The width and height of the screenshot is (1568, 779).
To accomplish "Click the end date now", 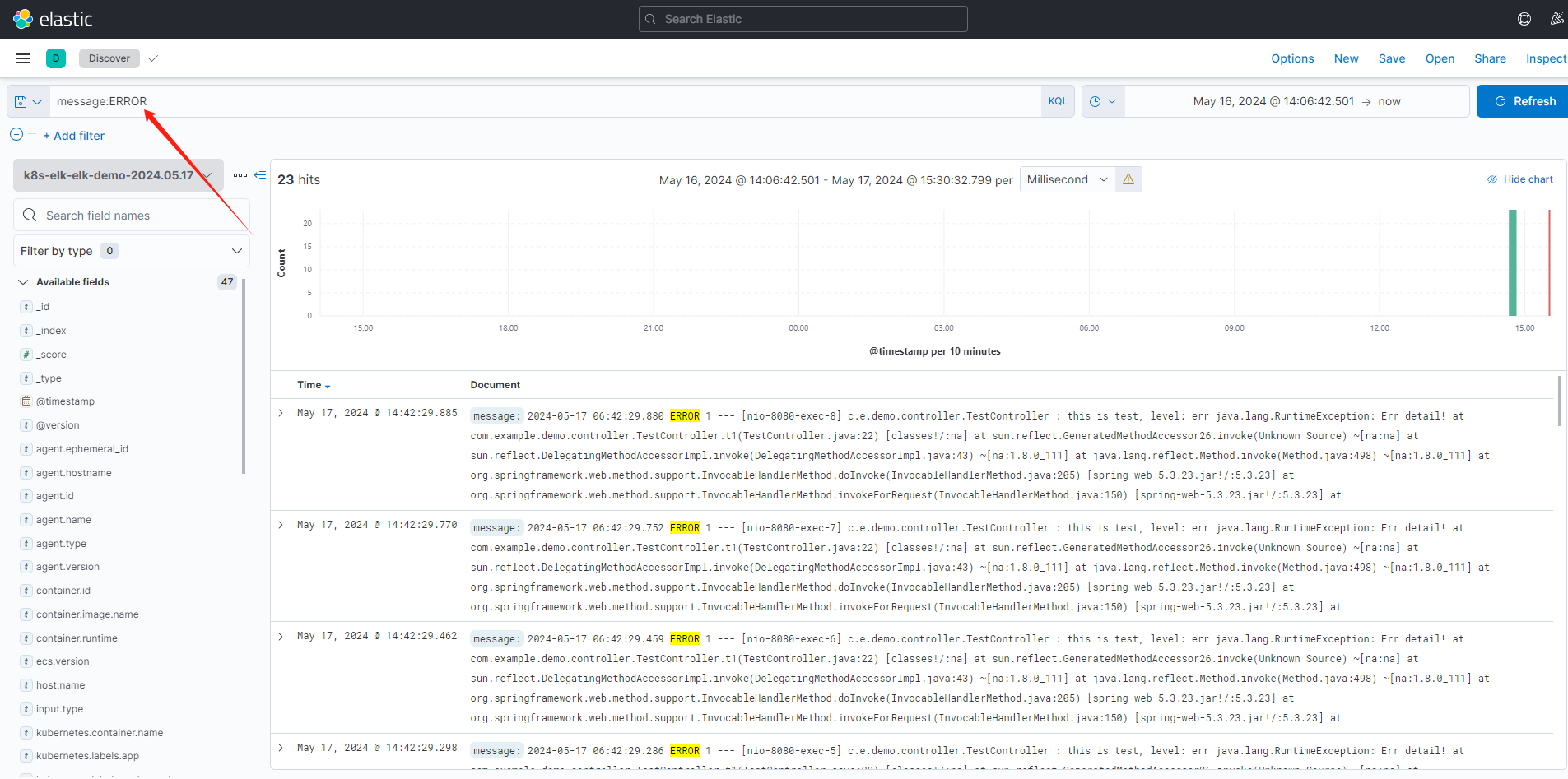I will coord(1389,101).
